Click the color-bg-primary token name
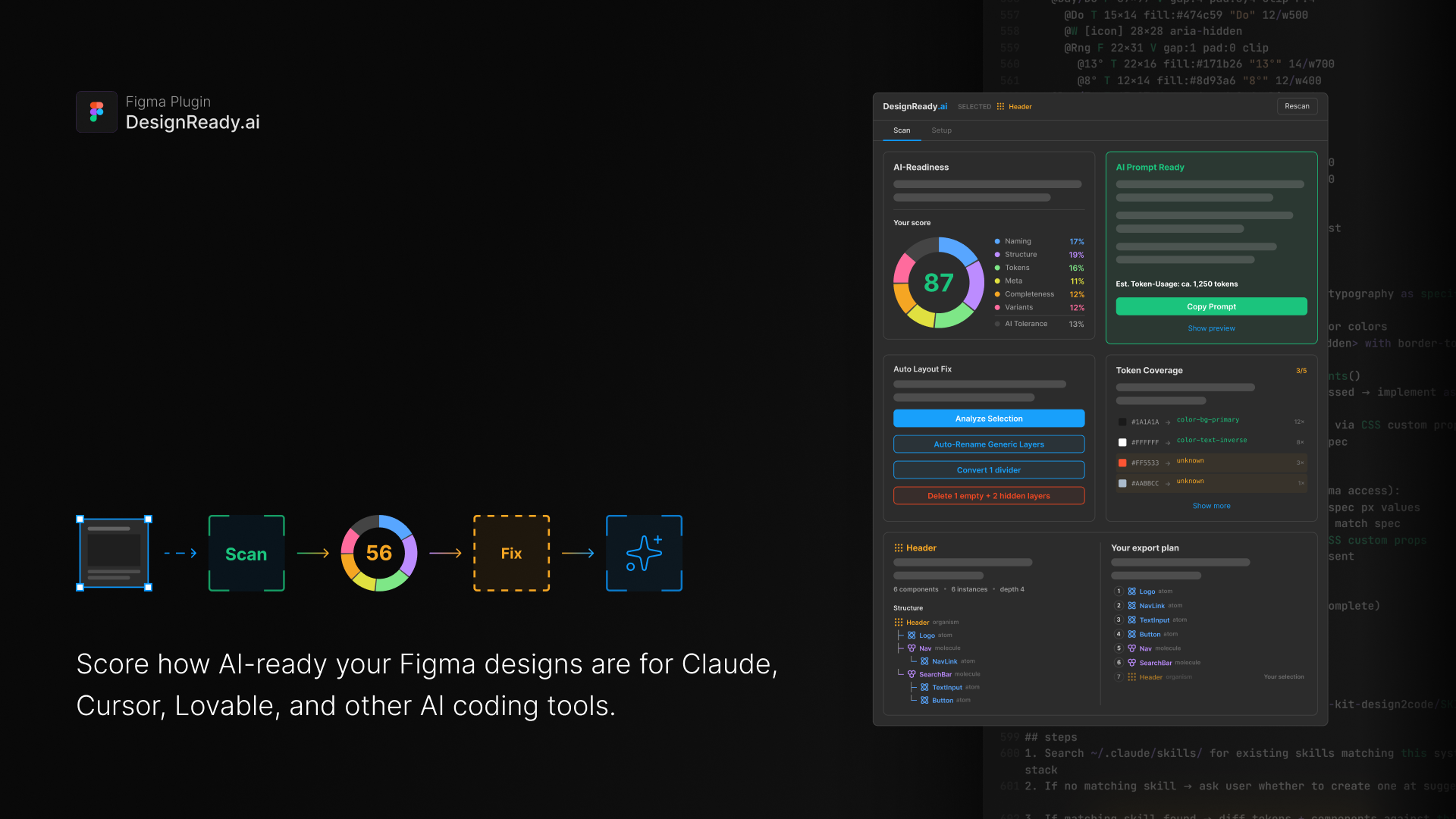 pos(1207,419)
